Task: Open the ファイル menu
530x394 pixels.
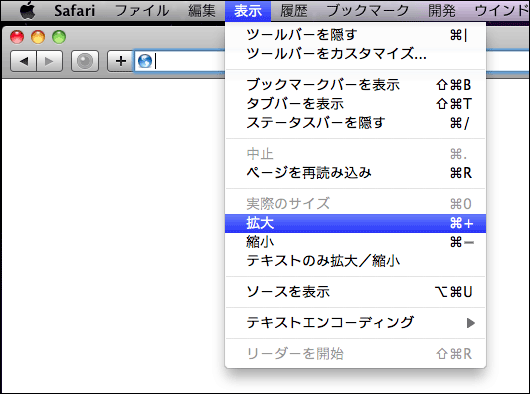Action: point(142,10)
